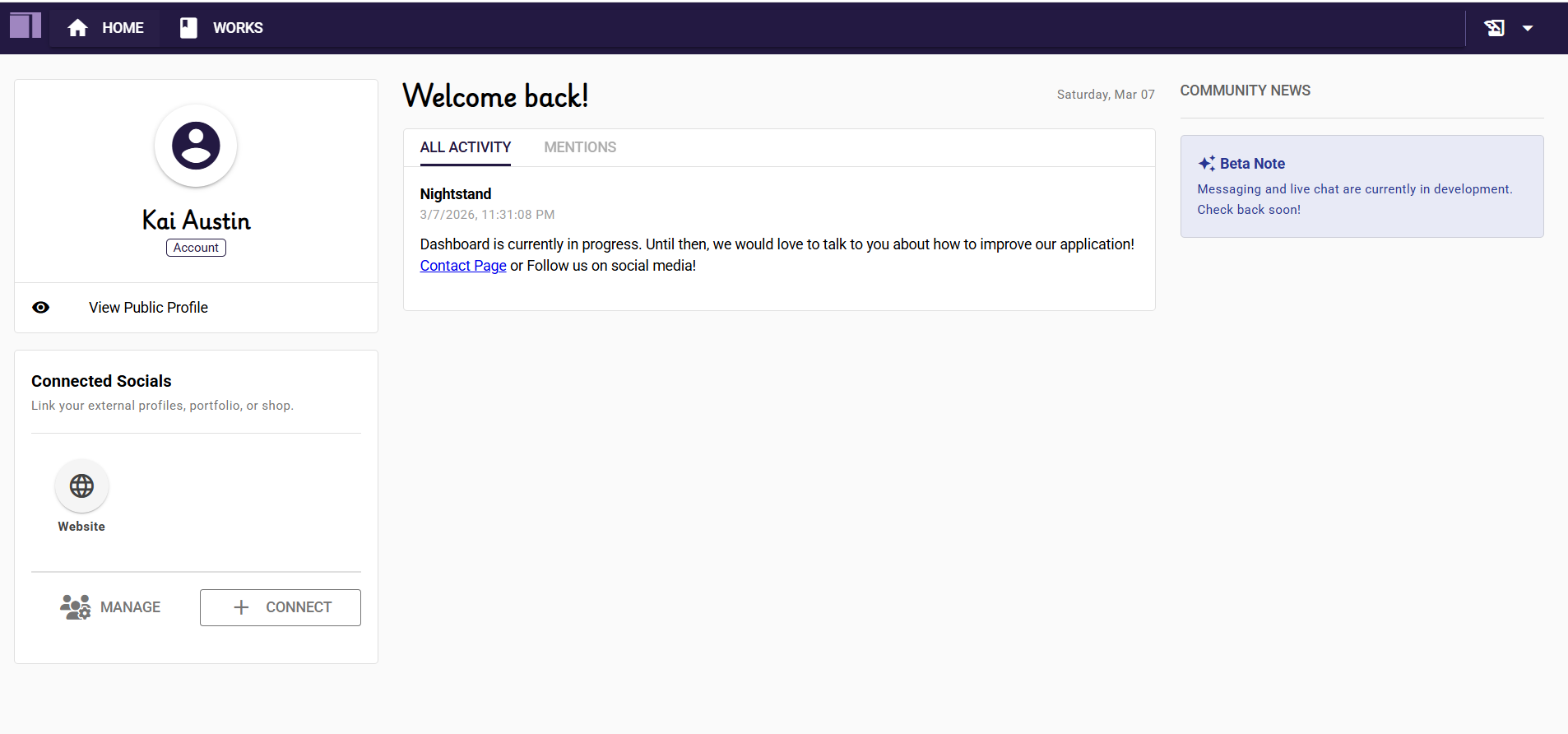Go to Home via house icon
Viewport: 1568px width, 734px height.
(x=78, y=28)
